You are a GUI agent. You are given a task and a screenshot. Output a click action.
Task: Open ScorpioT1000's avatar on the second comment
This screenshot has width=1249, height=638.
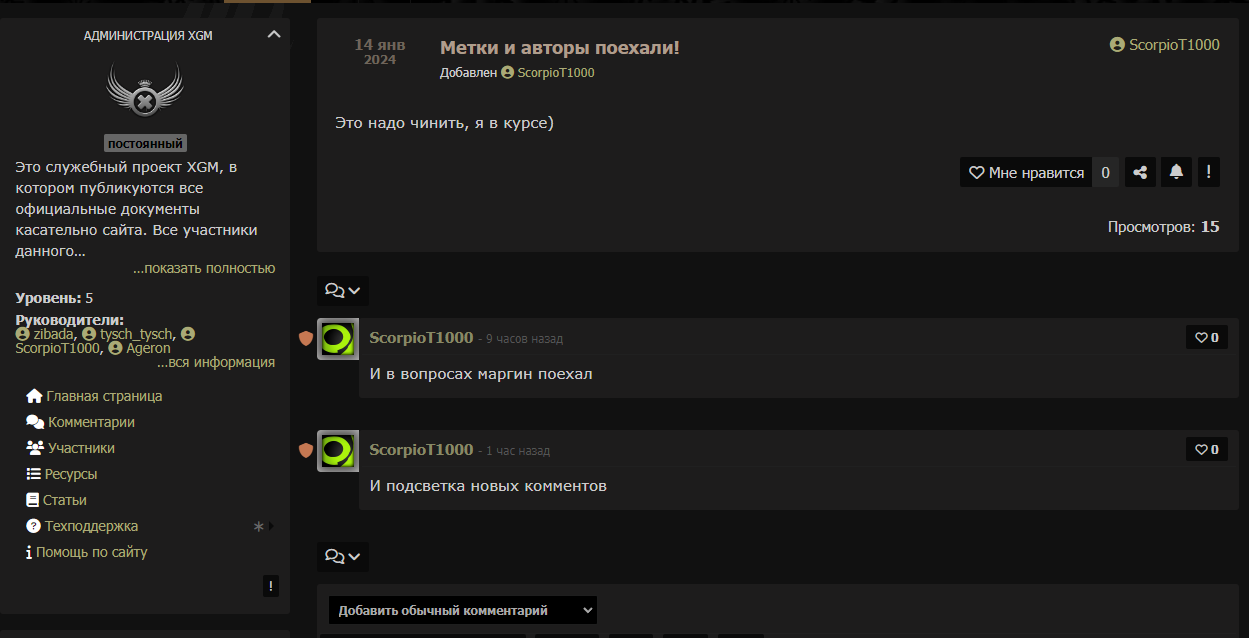pos(338,451)
